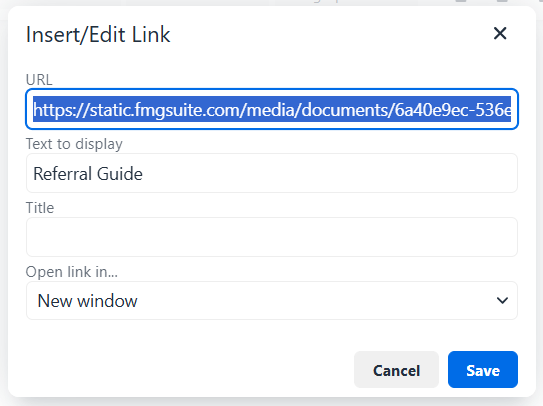This screenshot has height=406, width=543.
Task: Select the 'New window' option text
Action: [88, 301]
